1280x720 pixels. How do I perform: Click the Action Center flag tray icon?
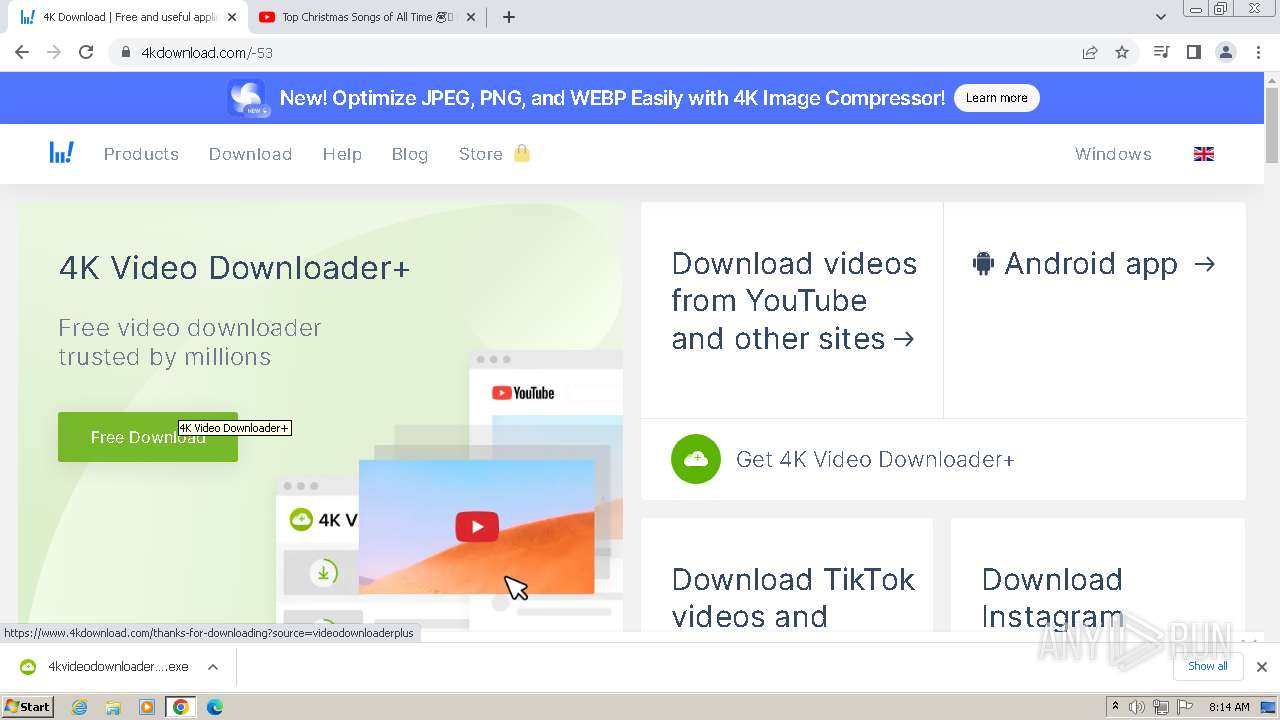[x=1185, y=707]
